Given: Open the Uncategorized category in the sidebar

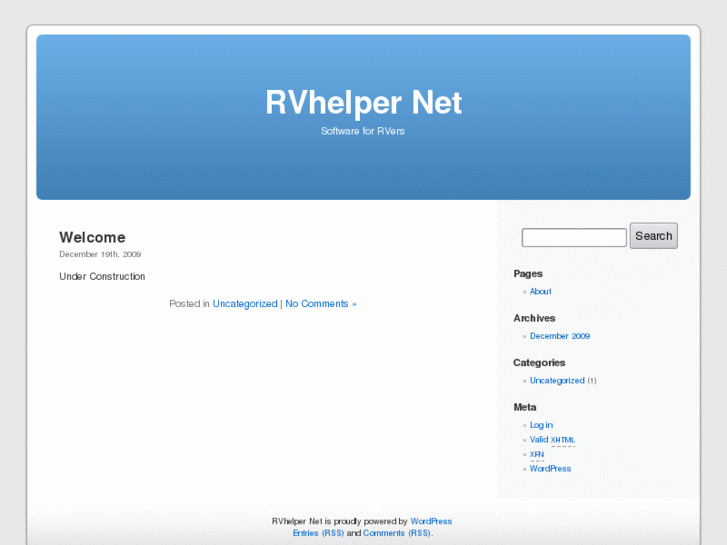Looking at the screenshot, I should (557, 380).
